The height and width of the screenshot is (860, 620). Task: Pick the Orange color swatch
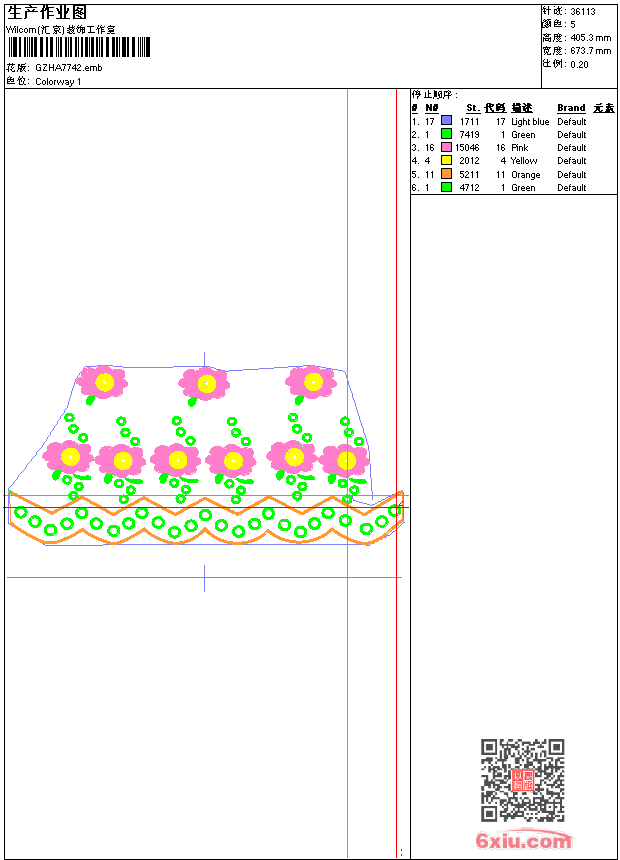click(447, 174)
